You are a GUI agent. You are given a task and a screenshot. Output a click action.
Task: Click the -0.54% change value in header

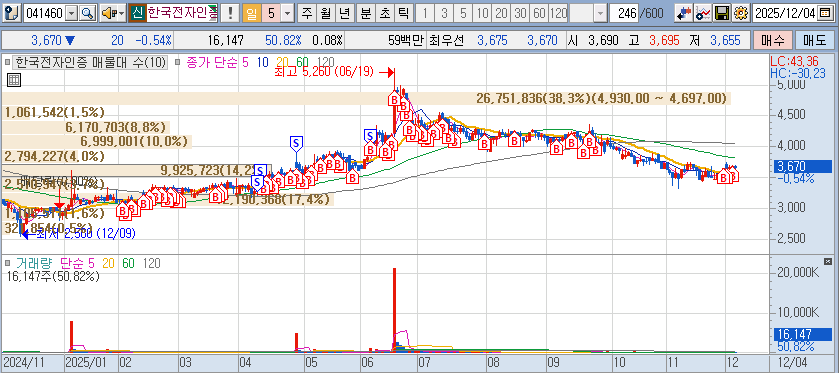(x=154, y=40)
